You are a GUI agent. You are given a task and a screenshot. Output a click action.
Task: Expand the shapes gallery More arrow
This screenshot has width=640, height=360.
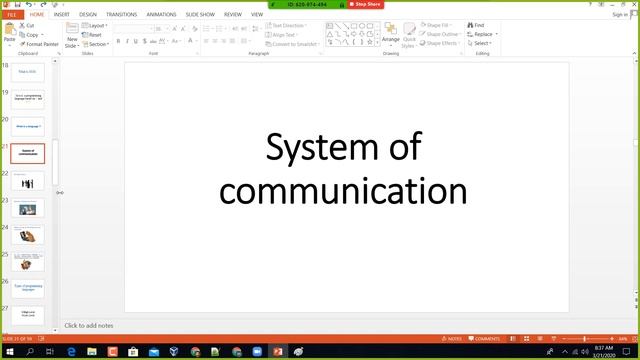pos(377,42)
